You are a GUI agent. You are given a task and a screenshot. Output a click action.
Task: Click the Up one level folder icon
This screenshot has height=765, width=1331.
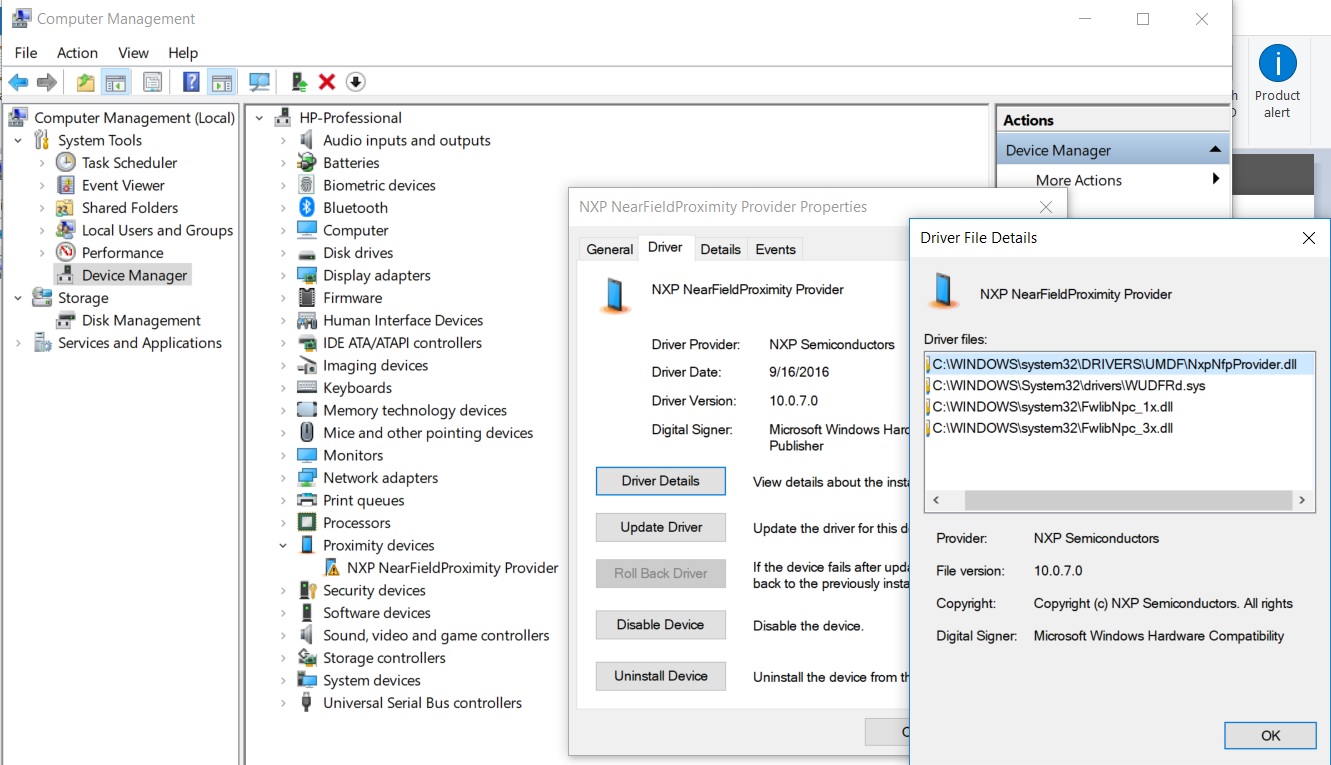[x=86, y=82]
